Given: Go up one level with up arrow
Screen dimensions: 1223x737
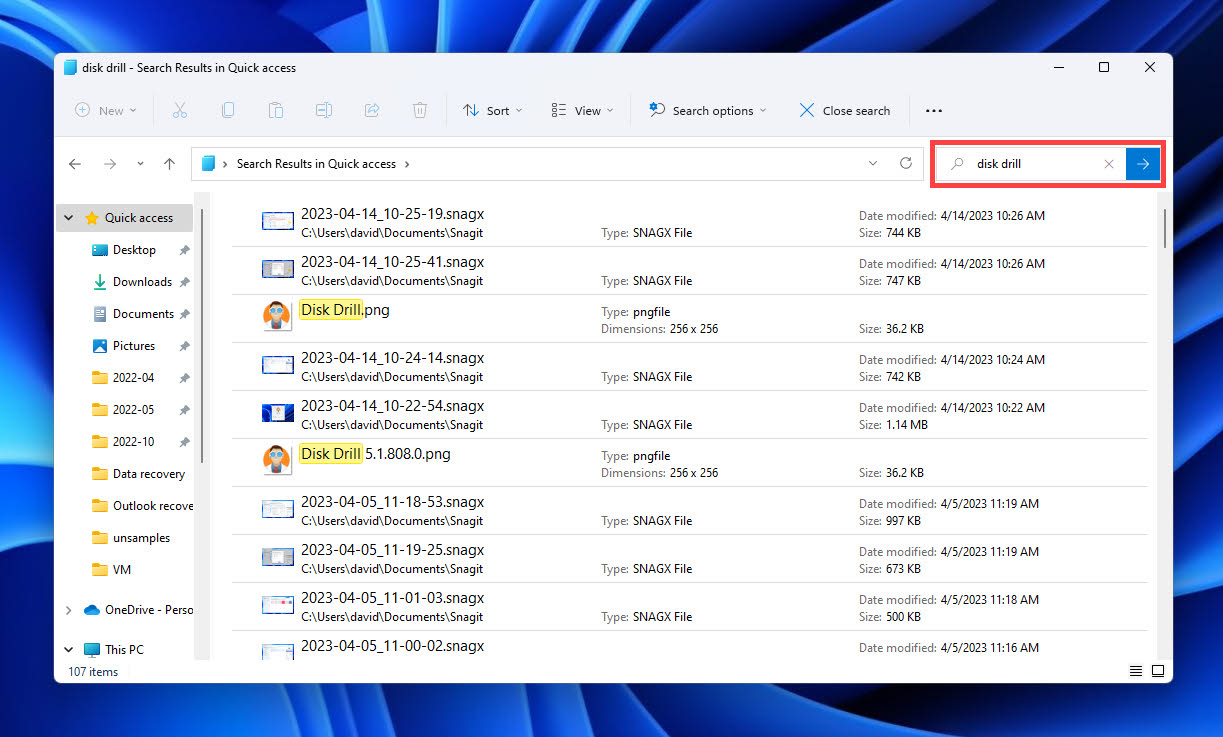Looking at the screenshot, I should click(x=170, y=164).
